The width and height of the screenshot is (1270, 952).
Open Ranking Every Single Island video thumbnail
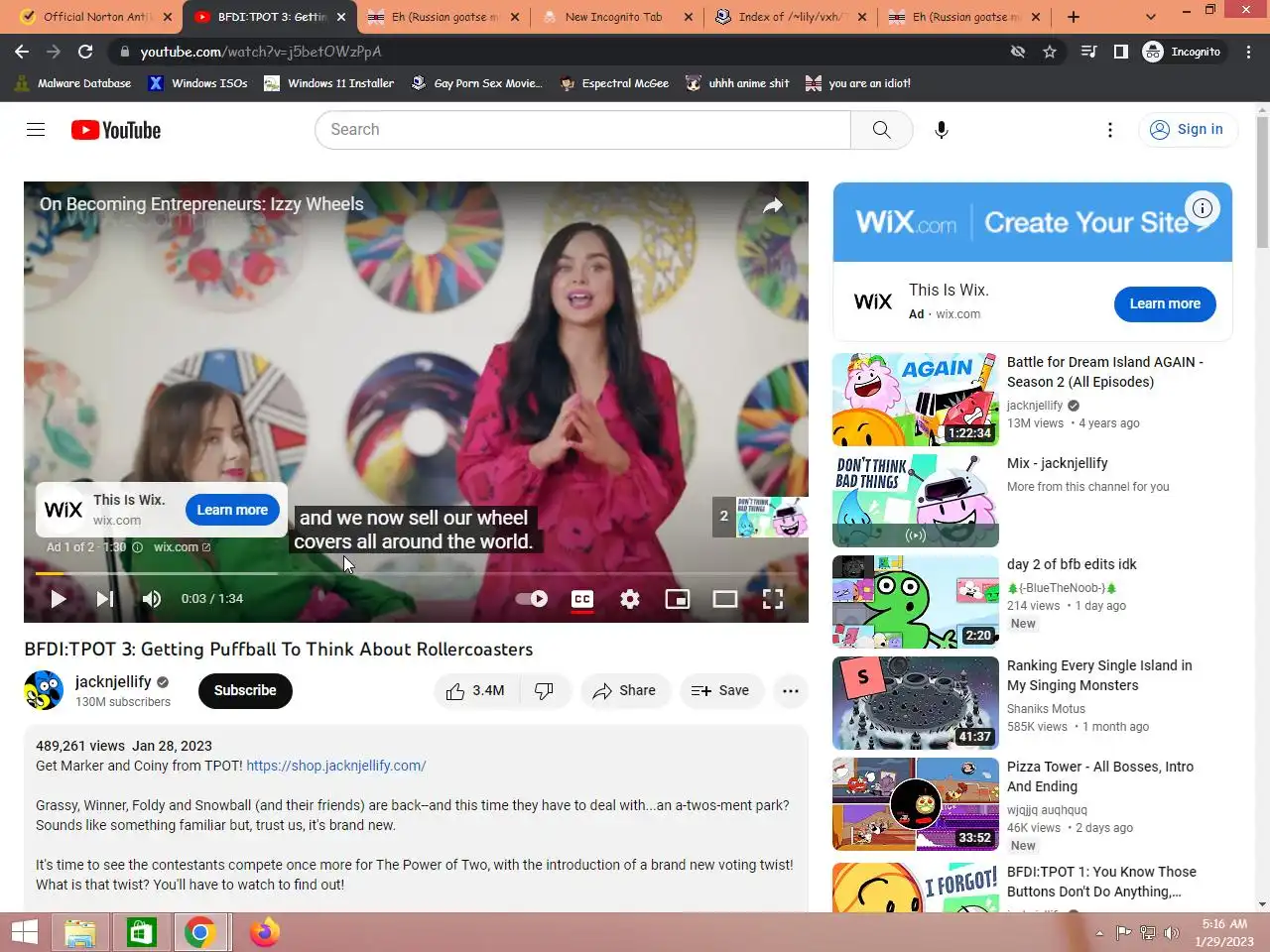pyautogui.click(x=916, y=703)
